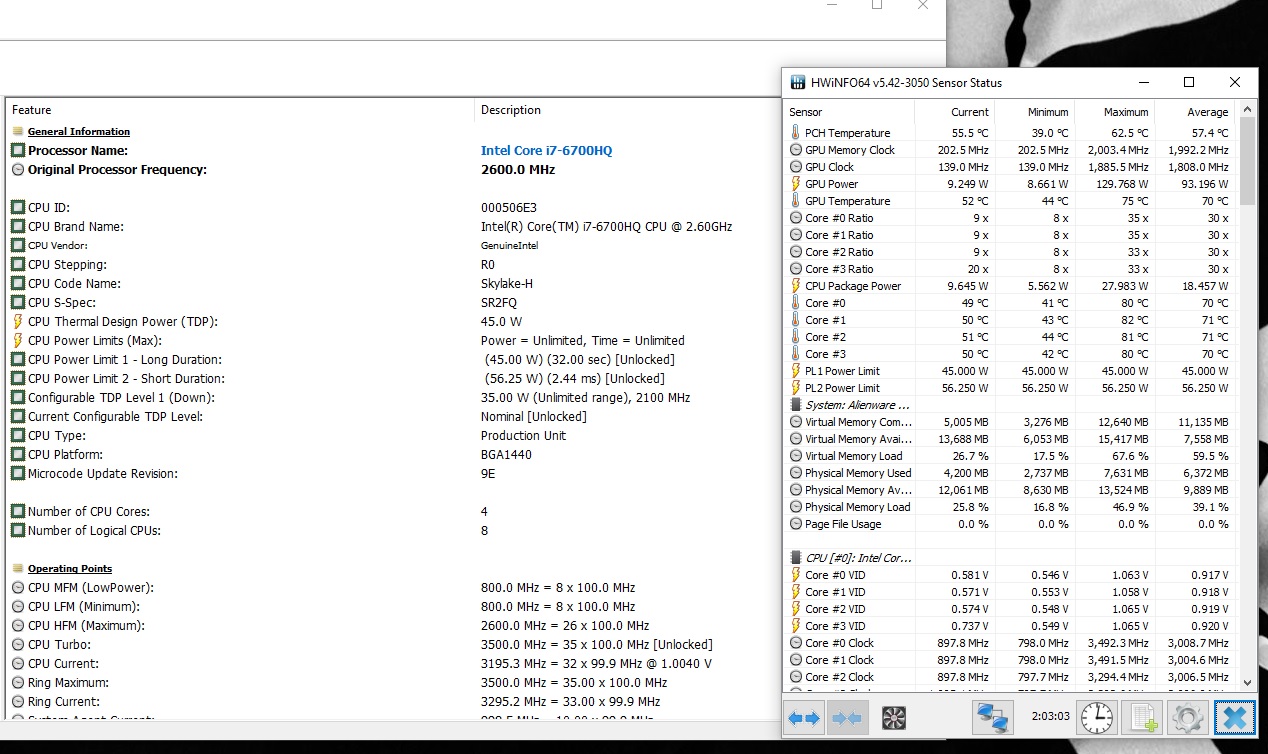This screenshot has width=1268, height=754.
Task: Click chip icon of System: Alienware group
Action: (x=796, y=405)
